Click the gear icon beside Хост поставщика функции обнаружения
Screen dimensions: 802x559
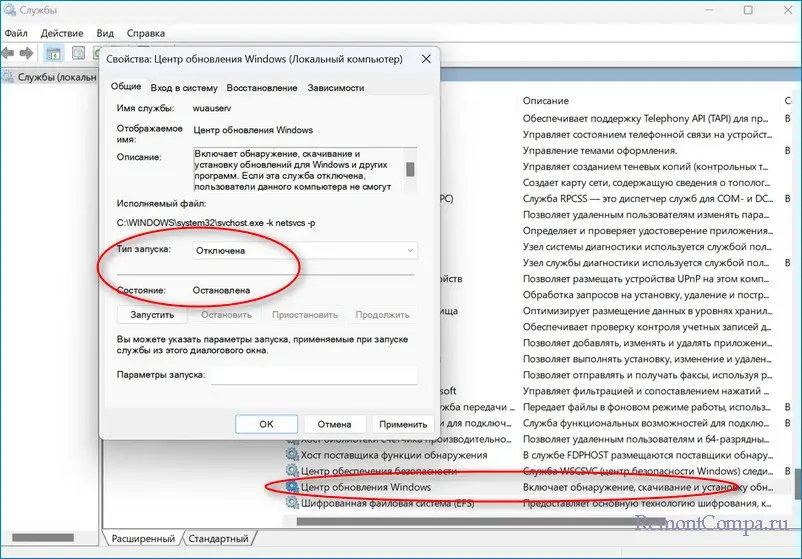[x=292, y=455]
